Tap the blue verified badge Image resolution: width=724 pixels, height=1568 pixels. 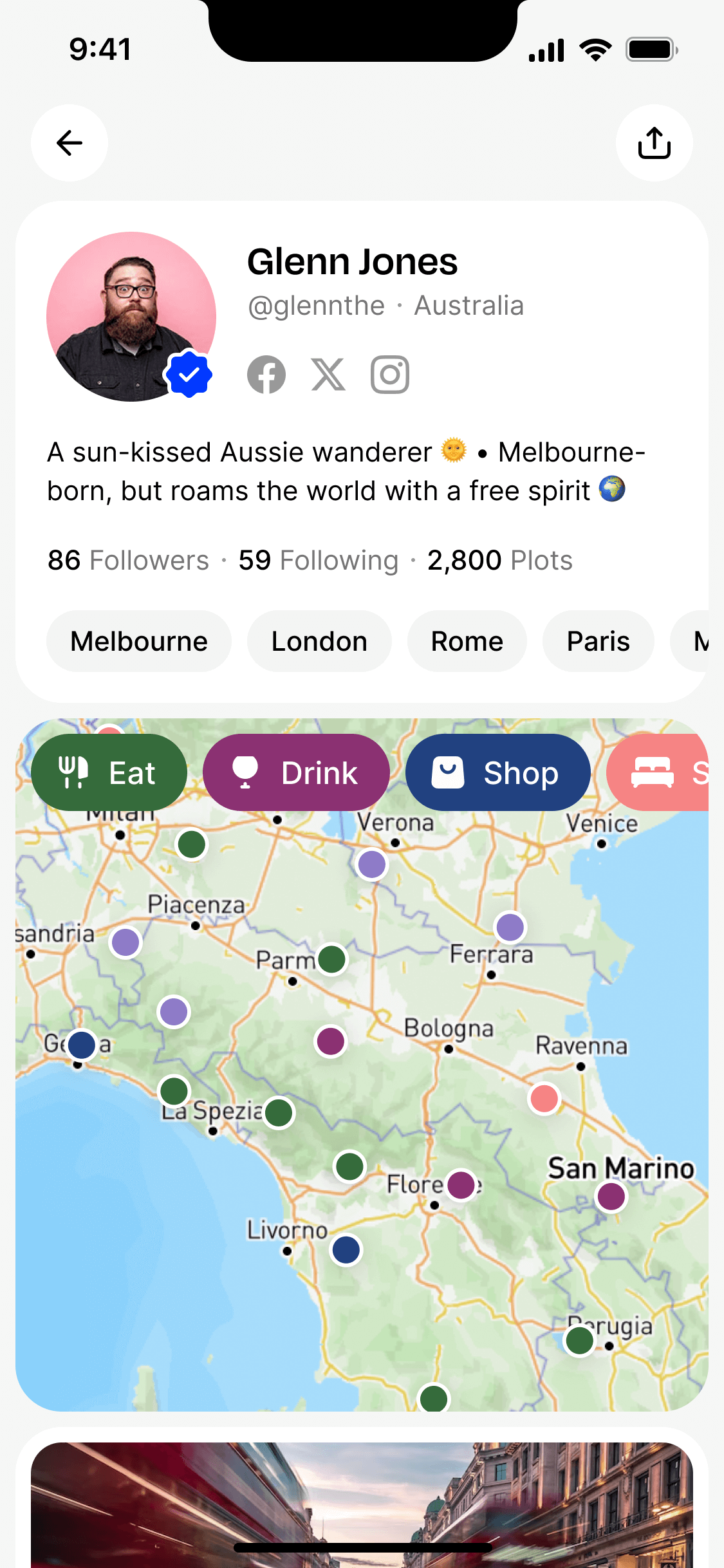189,374
